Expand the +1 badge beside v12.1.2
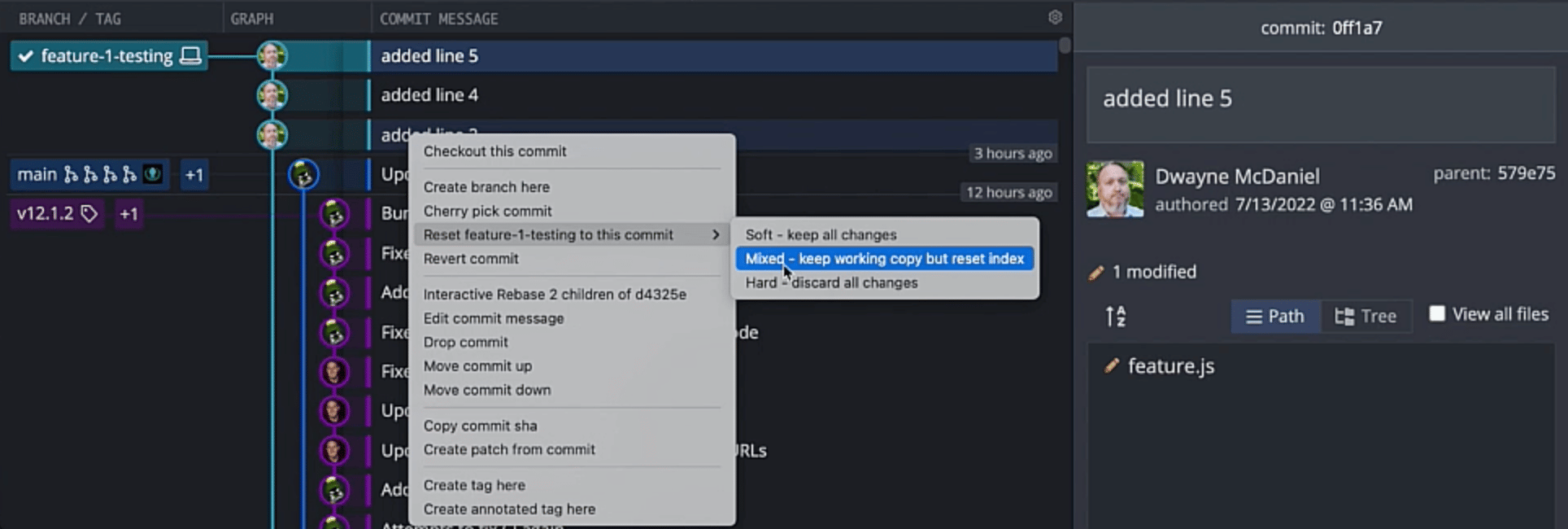 (128, 214)
